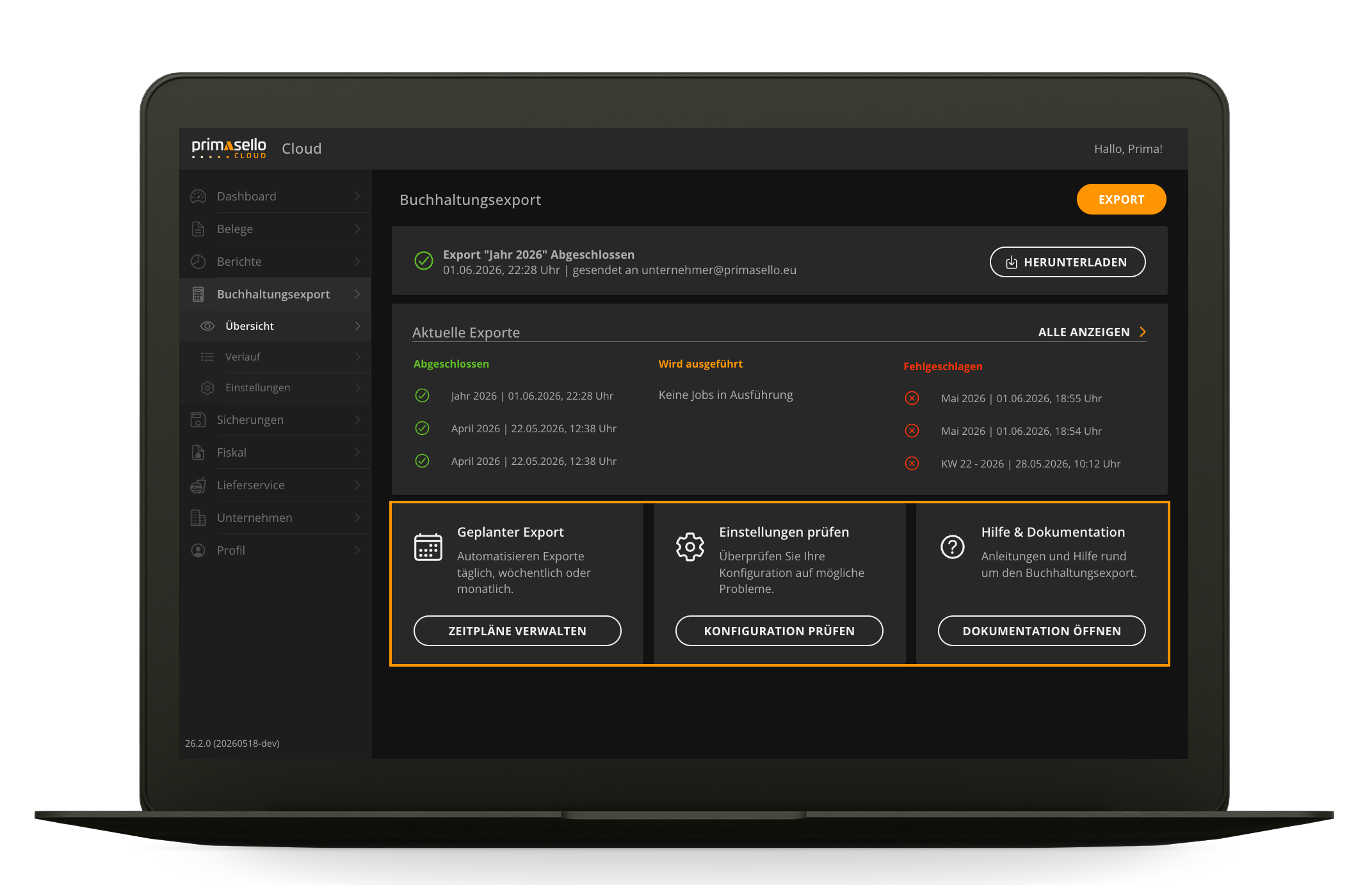Select the Übersicht submenu entry

click(x=275, y=326)
